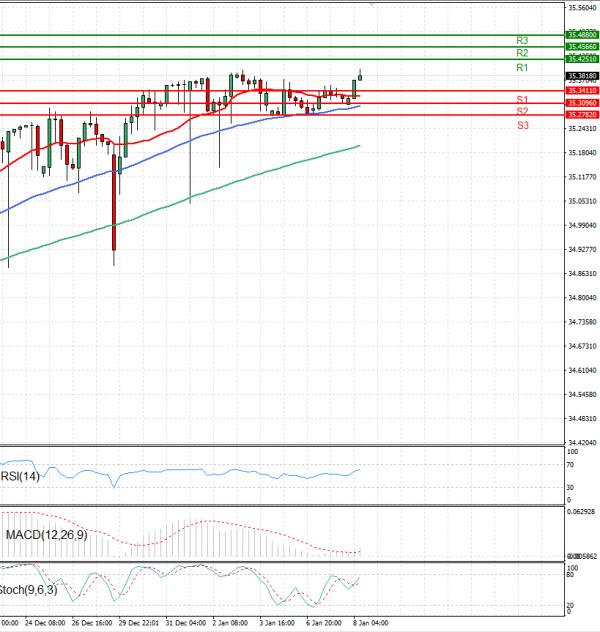The height and width of the screenshot is (632, 600).
Task: Click the 24 Dec 08:00 time label
Action: pyautogui.click(x=45, y=623)
